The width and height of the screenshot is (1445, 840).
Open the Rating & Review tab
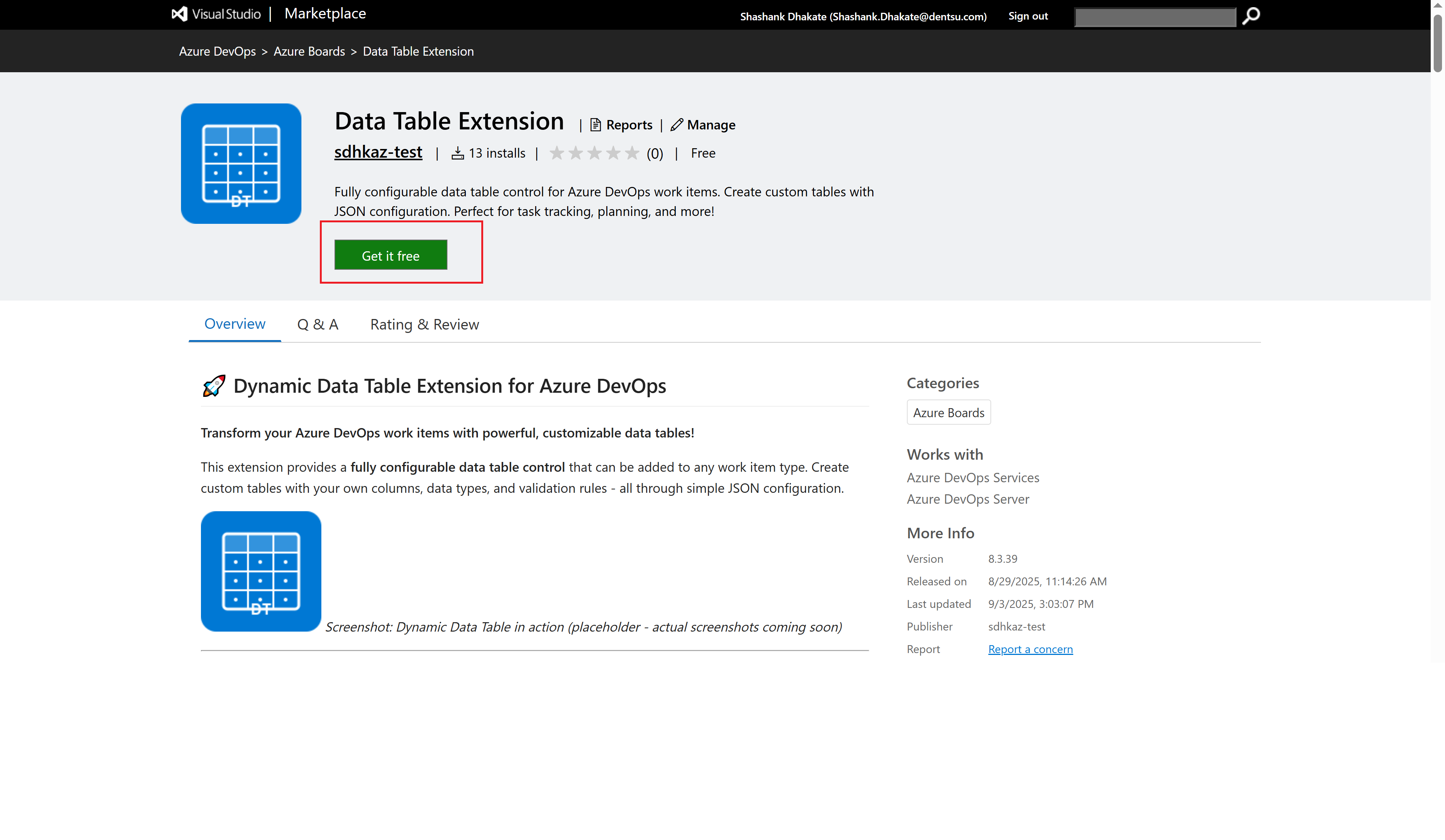coord(424,325)
